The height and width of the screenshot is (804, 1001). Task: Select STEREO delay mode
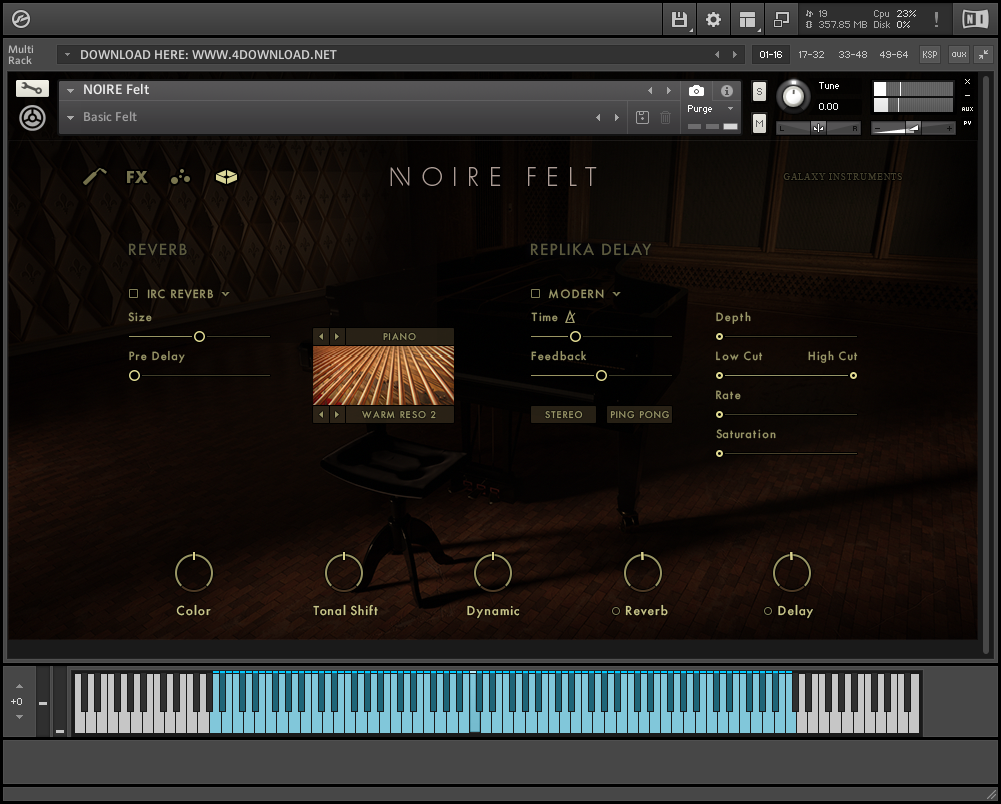(563, 414)
